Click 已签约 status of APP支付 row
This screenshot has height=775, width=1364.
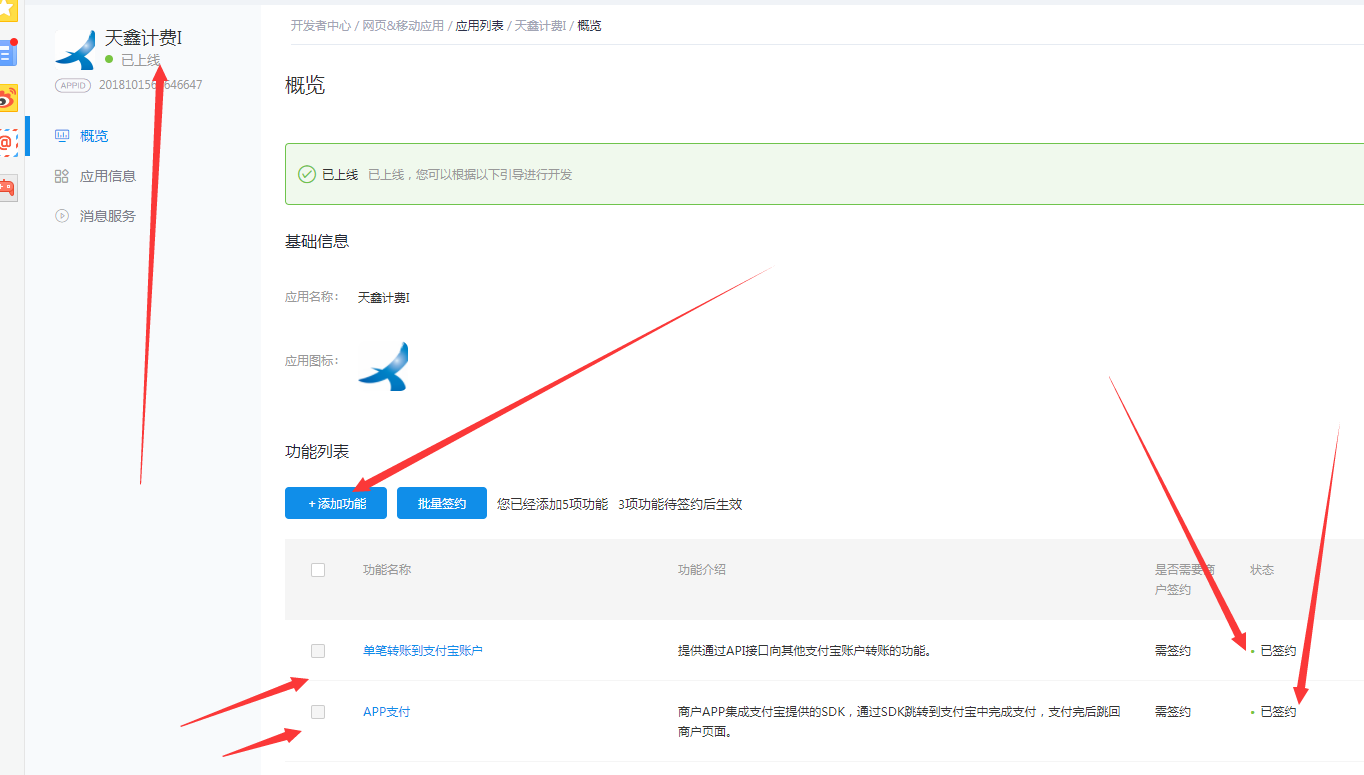tap(1277, 712)
